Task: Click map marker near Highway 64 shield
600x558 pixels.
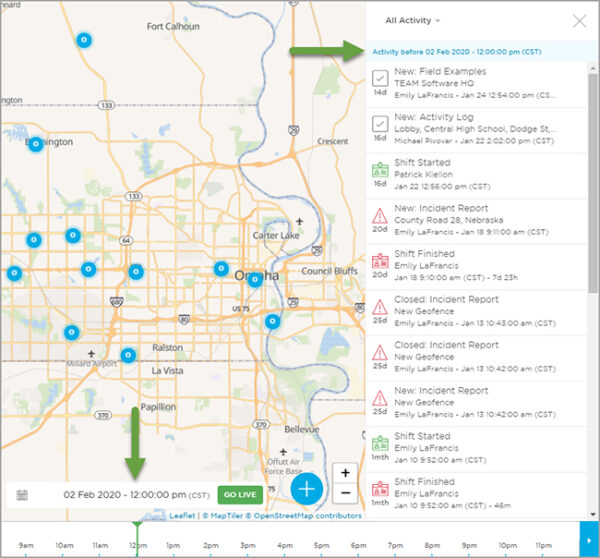Action: point(136,272)
